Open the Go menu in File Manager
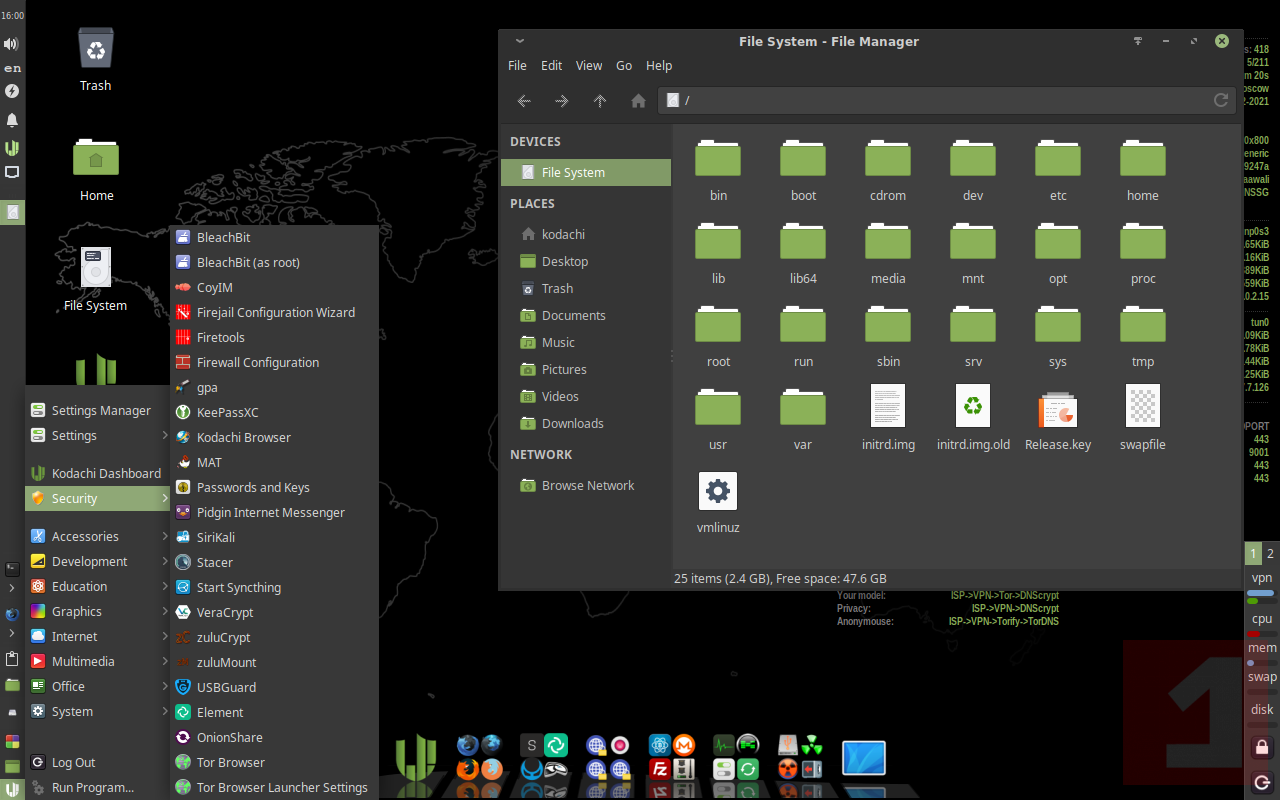This screenshot has height=800, width=1280. (624, 66)
